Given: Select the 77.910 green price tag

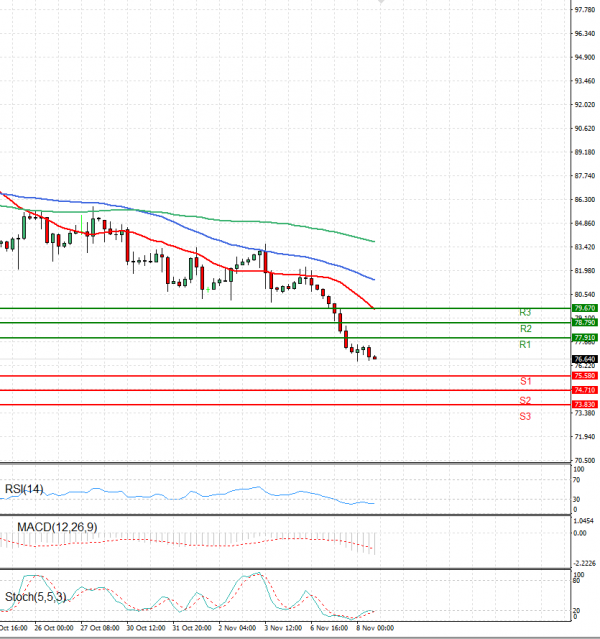Looking at the screenshot, I should coord(585,337).
